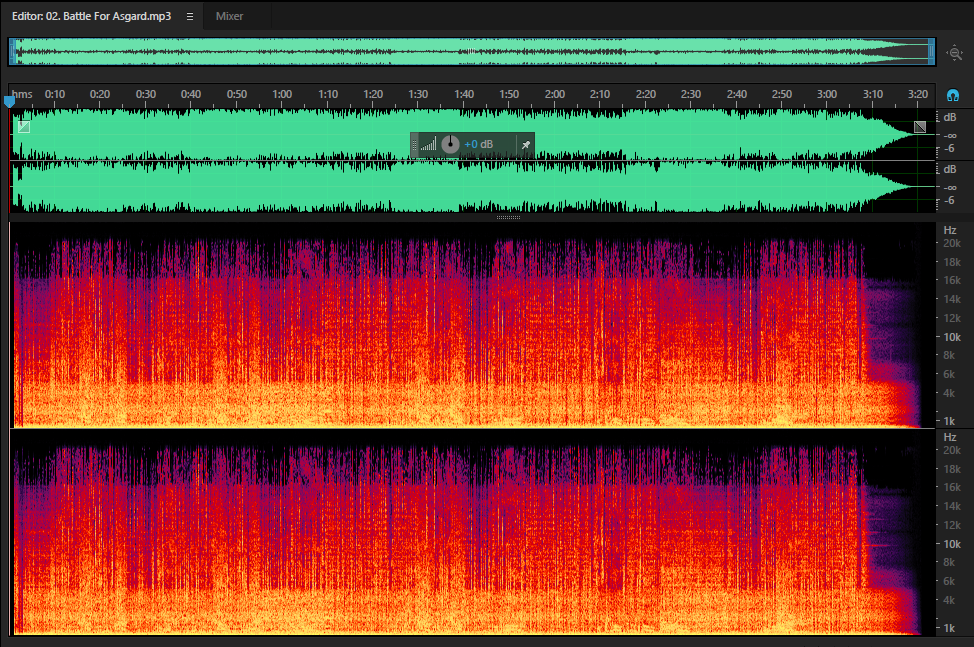Select the Editor: 02. Battle For Asgard.mp3 tab

[91, 16]
